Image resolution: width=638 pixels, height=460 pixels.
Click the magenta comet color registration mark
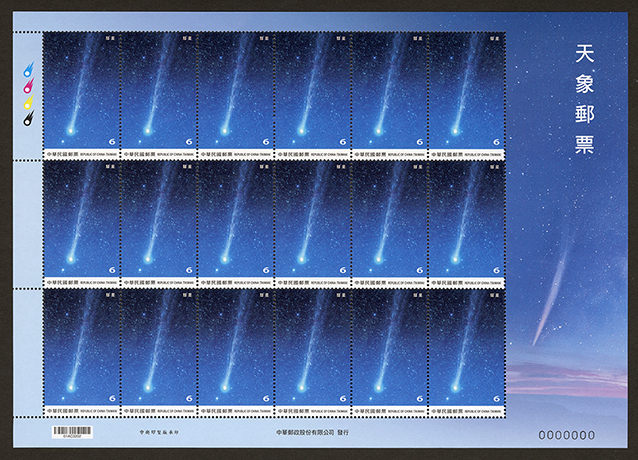coord(28,86)
